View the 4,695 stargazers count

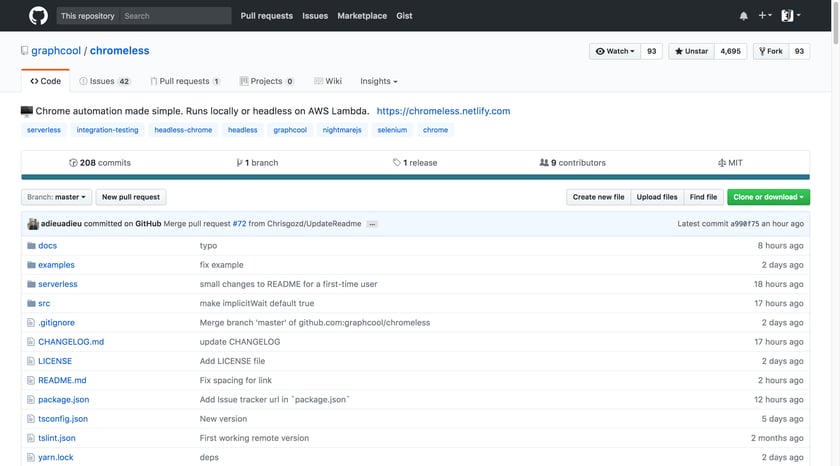pyautogui.click(x=730, y=51)
